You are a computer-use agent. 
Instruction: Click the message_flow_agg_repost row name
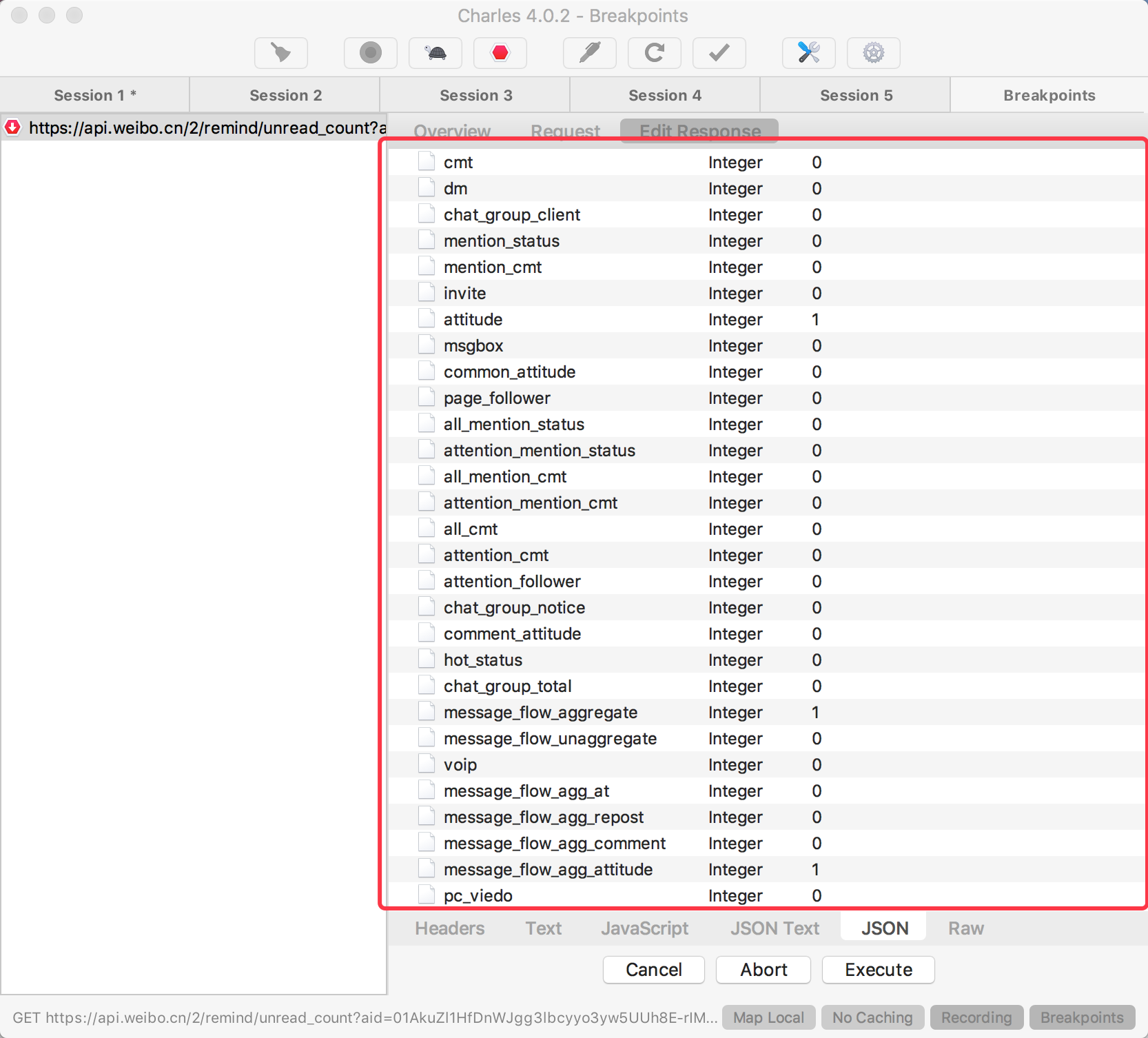point(544,817)
